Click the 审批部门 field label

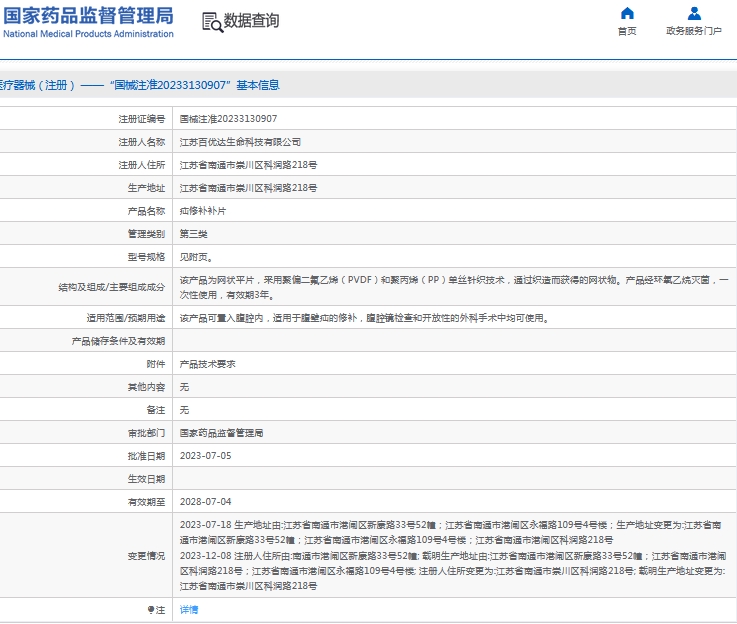[x=146, y=433]
